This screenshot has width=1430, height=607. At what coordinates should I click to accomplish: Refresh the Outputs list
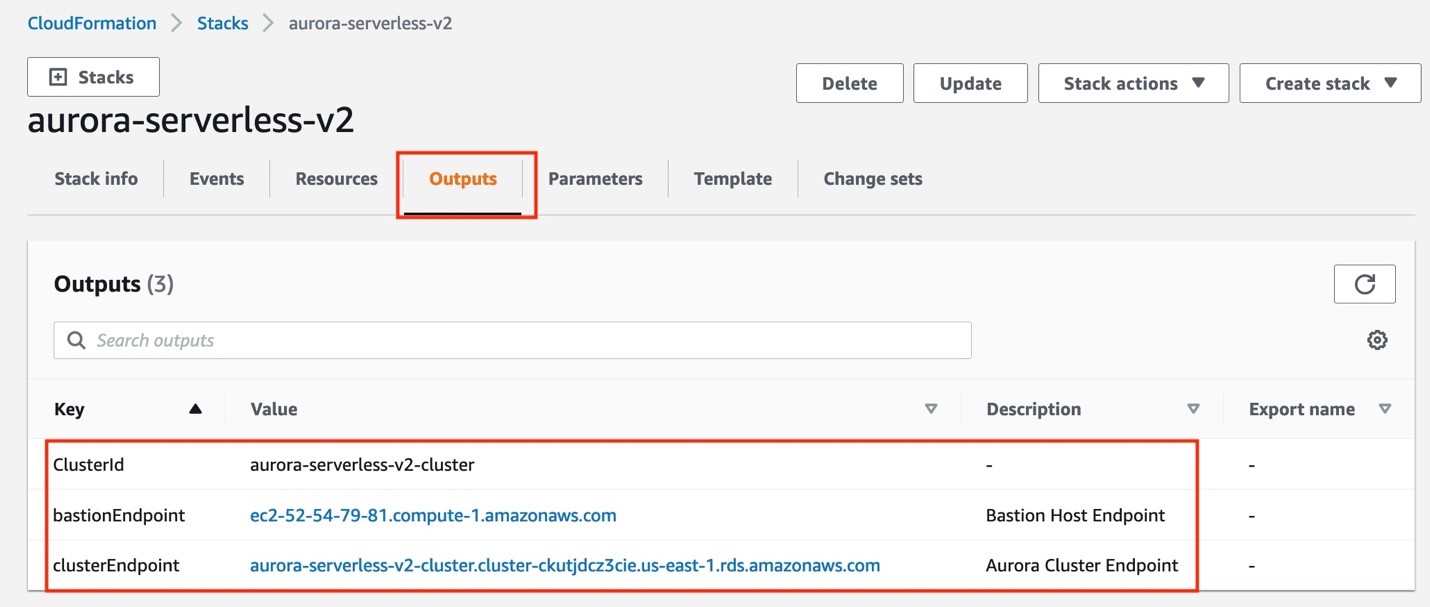click(x=1364, y=284)
